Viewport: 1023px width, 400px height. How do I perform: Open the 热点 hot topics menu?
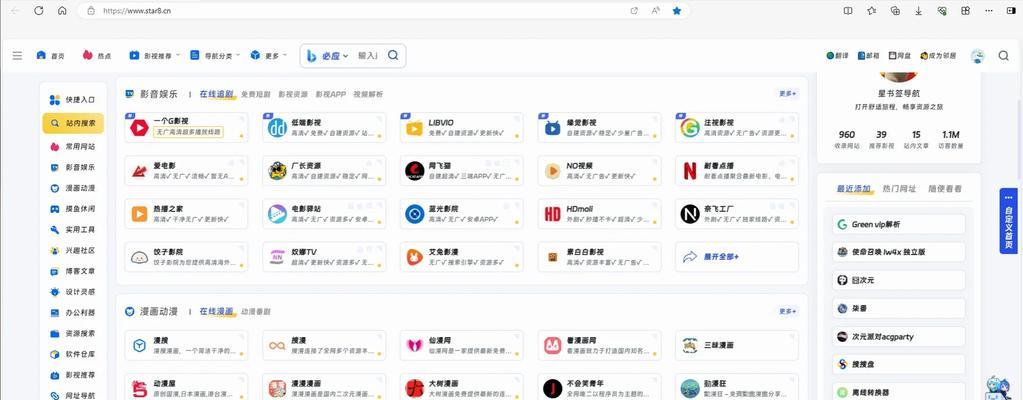(97, 55)
